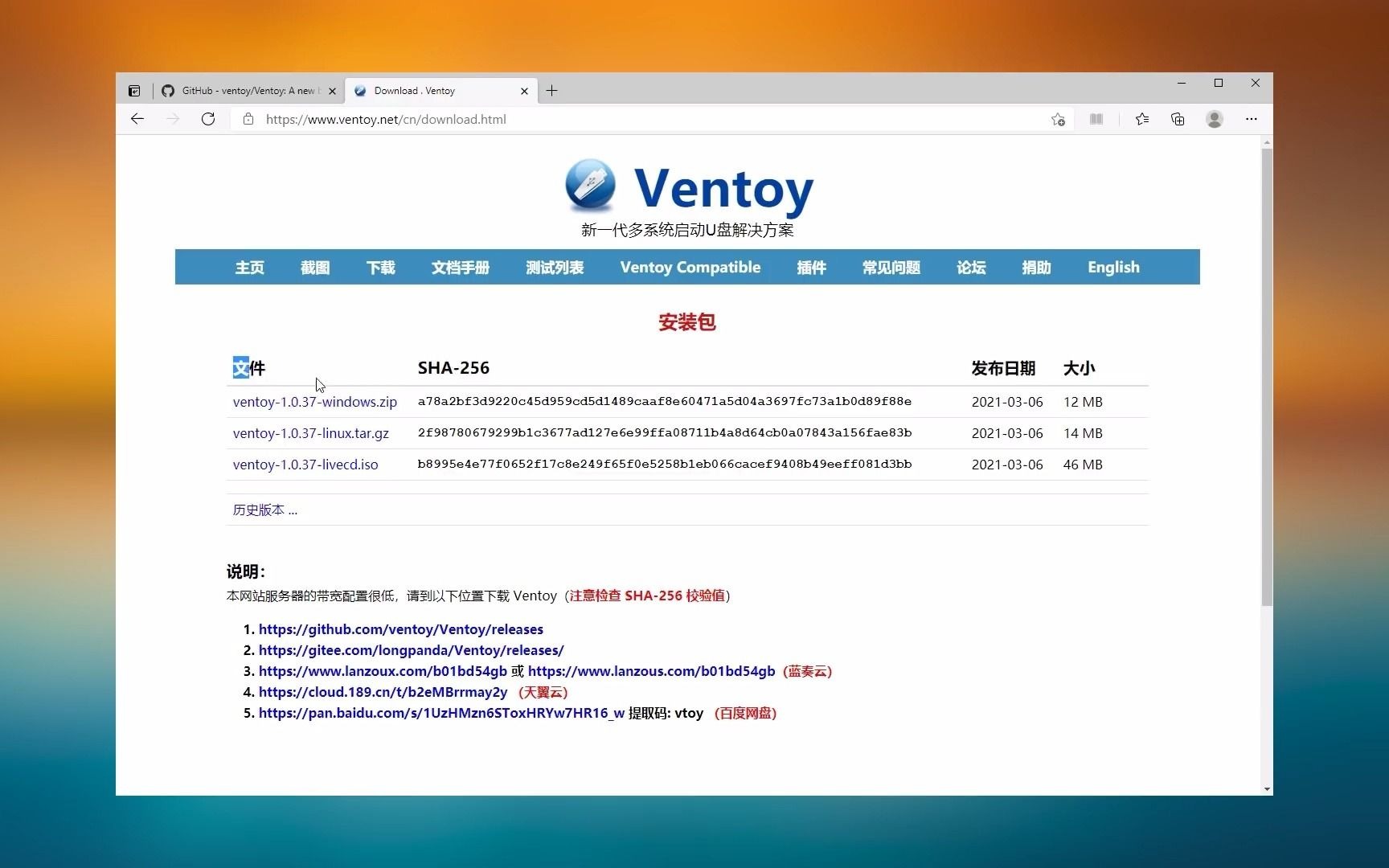
Task: Open Ventoy Compatible in navigation bar
Action: [690, 267]
